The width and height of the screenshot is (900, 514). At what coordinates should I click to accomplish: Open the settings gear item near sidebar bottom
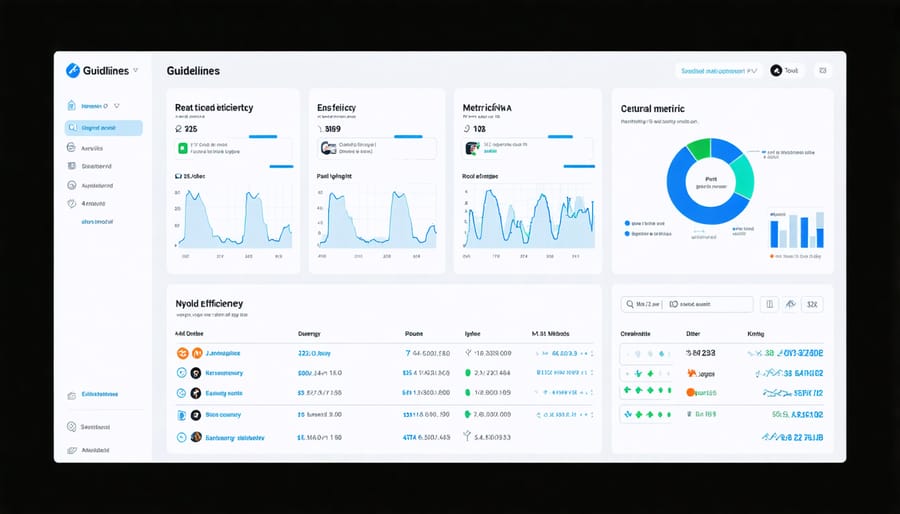click(x=89, y=427)
